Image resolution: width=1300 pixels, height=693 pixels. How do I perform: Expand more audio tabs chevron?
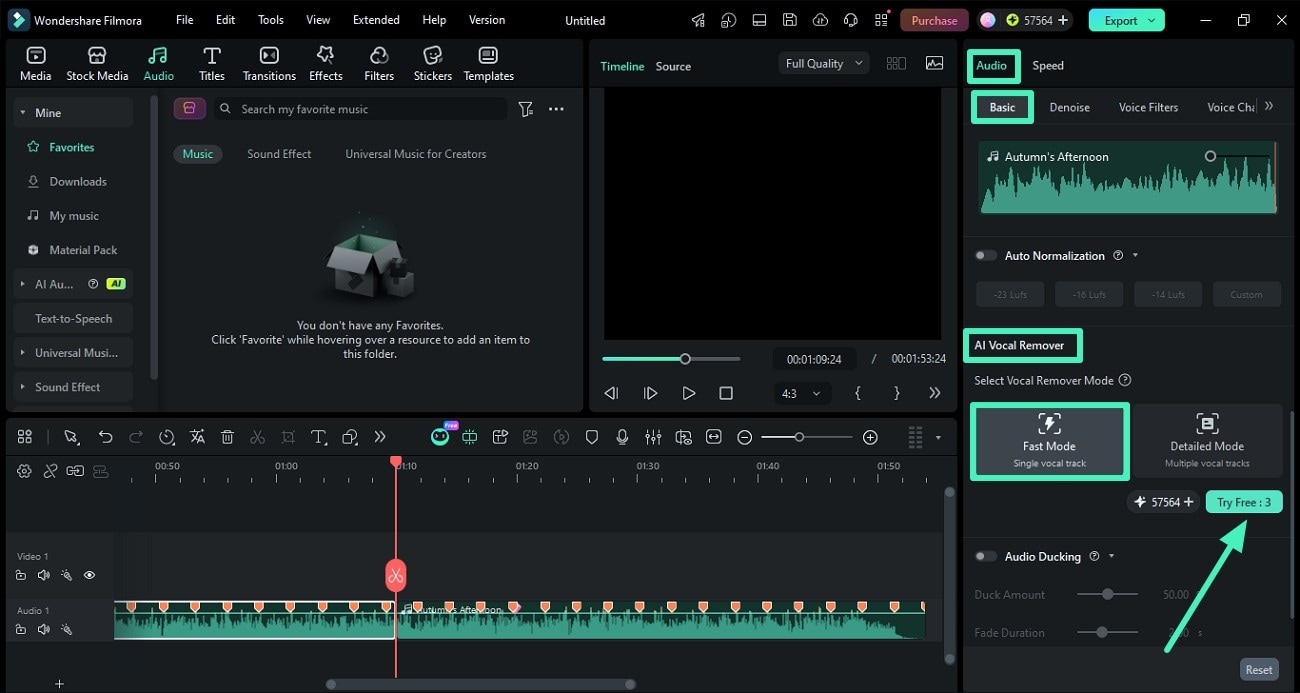(1268, 106)
